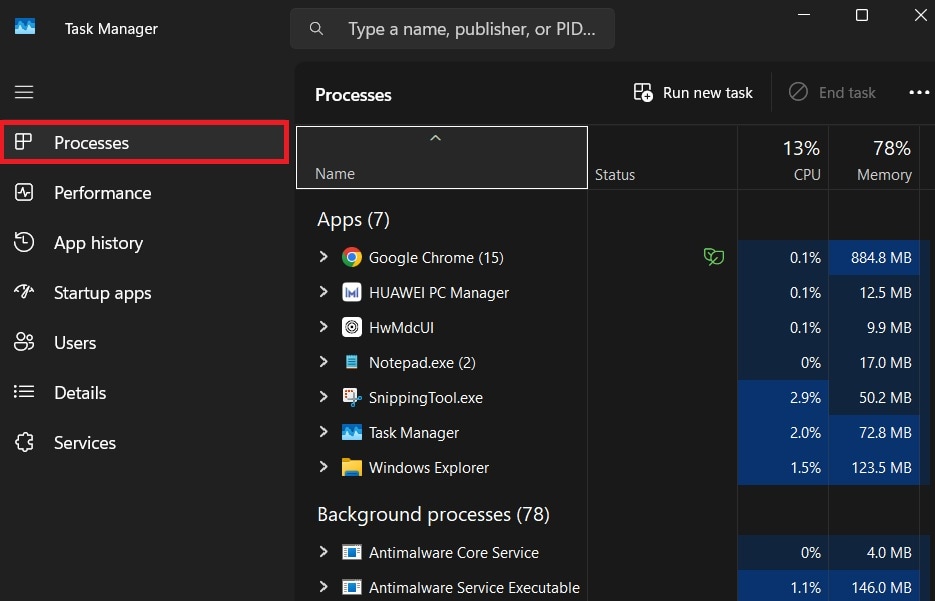
Task: Click the End task label
Action: click(847, 93)
